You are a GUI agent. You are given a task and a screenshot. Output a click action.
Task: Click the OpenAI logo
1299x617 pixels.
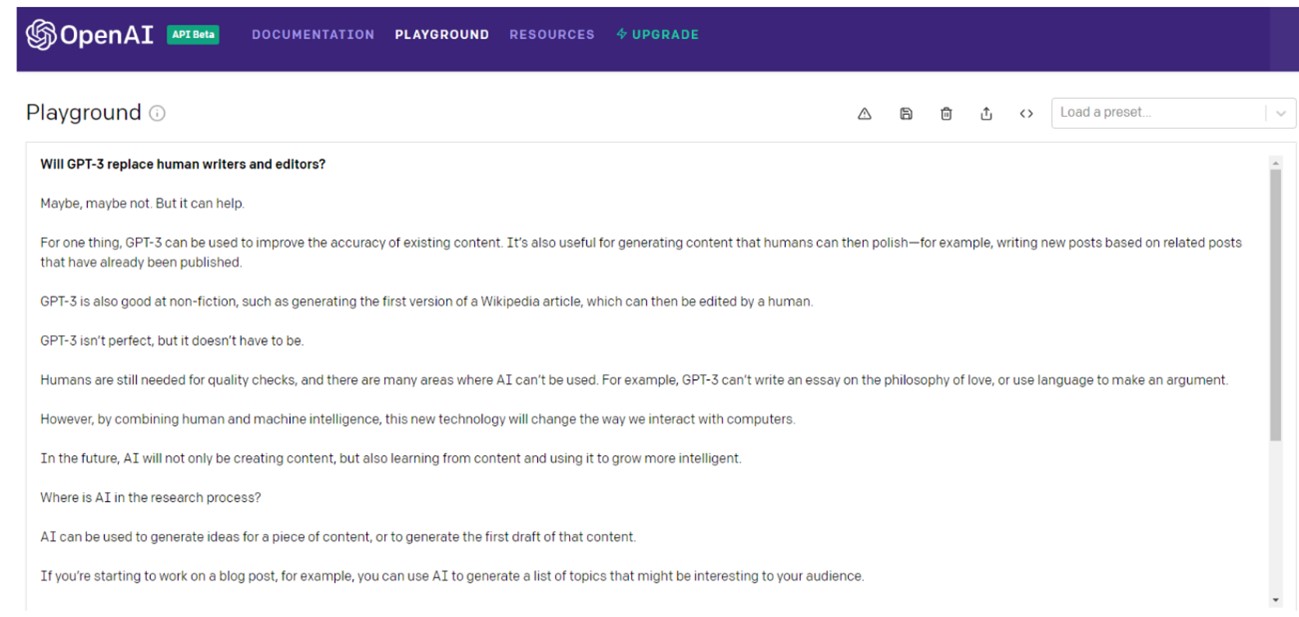[x=90, y=35]
